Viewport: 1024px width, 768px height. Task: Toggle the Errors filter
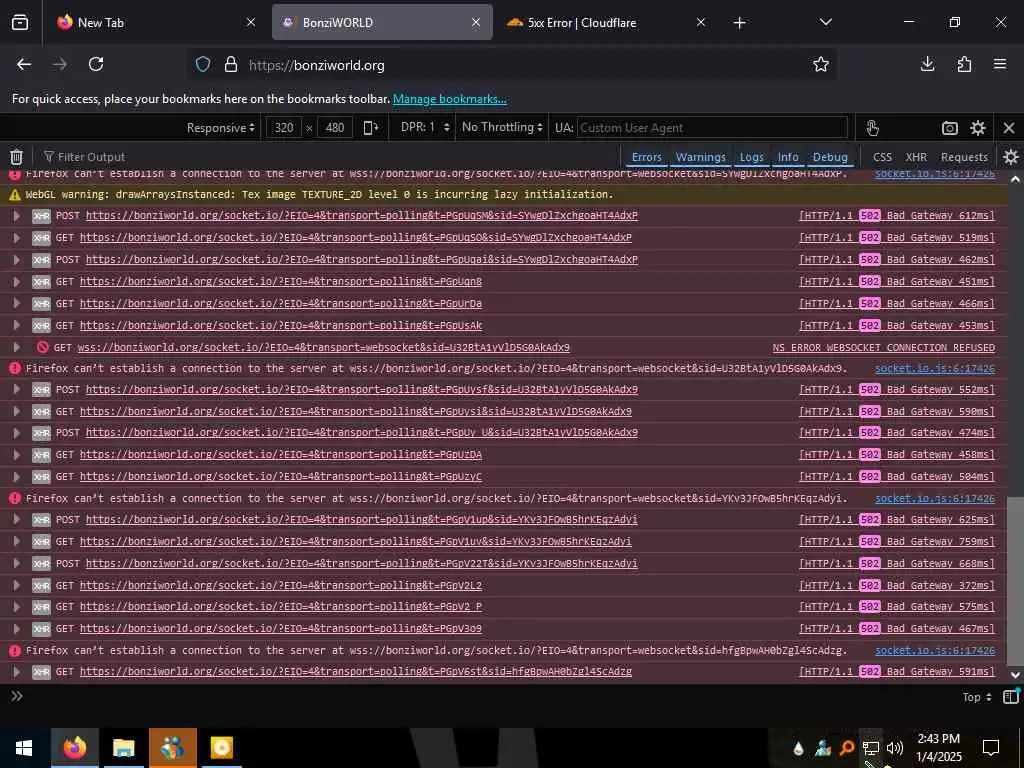pos(647,157)
